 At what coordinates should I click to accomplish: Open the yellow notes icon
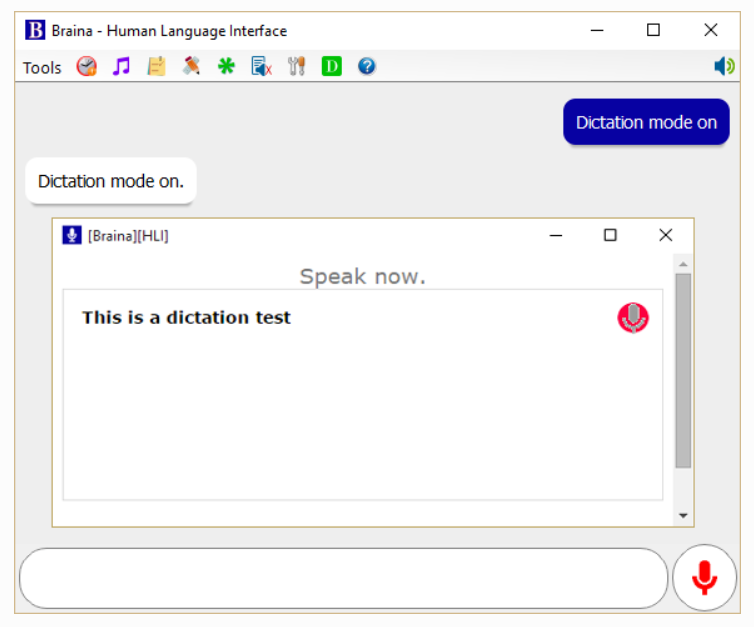[156, 67]
